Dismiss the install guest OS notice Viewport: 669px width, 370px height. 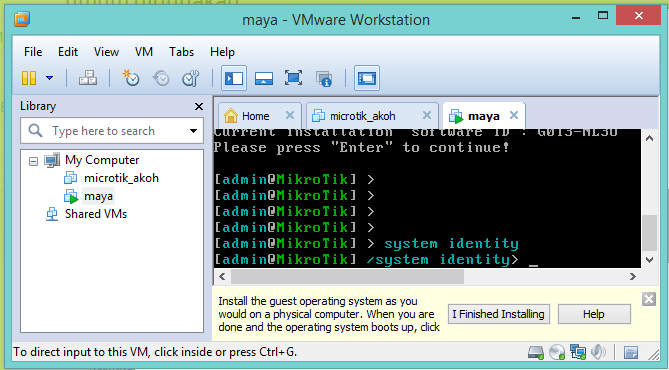click(649, 299)
